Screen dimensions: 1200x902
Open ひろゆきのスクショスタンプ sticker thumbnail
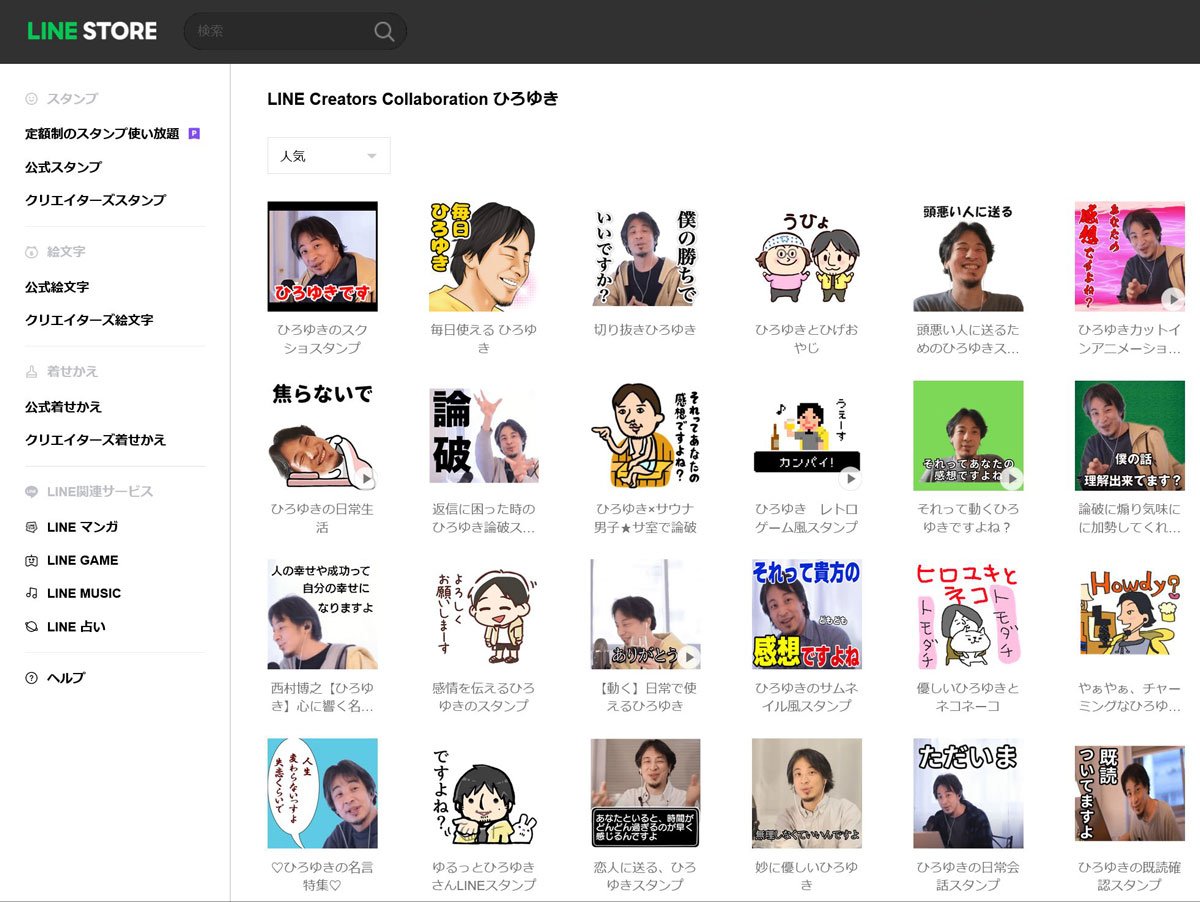pos(322,257)
